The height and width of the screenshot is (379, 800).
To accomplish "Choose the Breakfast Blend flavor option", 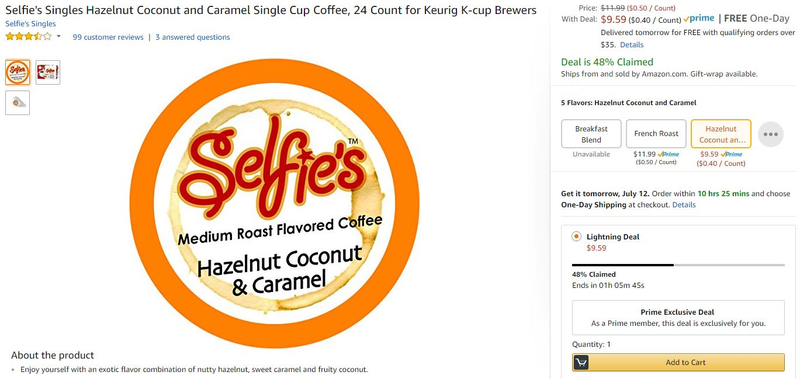I will click(x=591, y=134).
